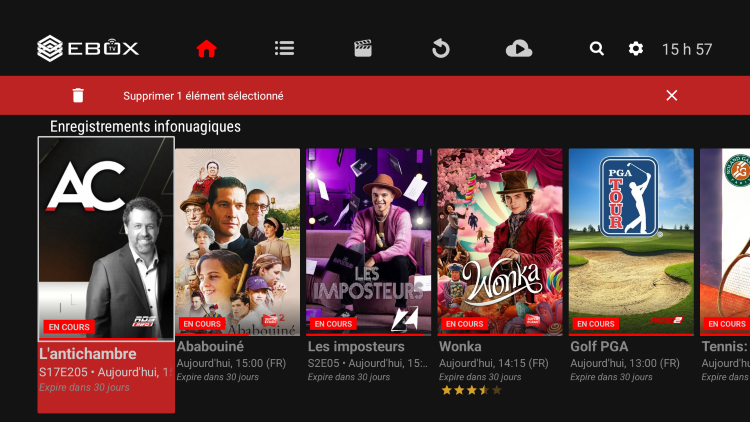
Task: Select the Ababouiné recording poster
Action: click(238, 241)
